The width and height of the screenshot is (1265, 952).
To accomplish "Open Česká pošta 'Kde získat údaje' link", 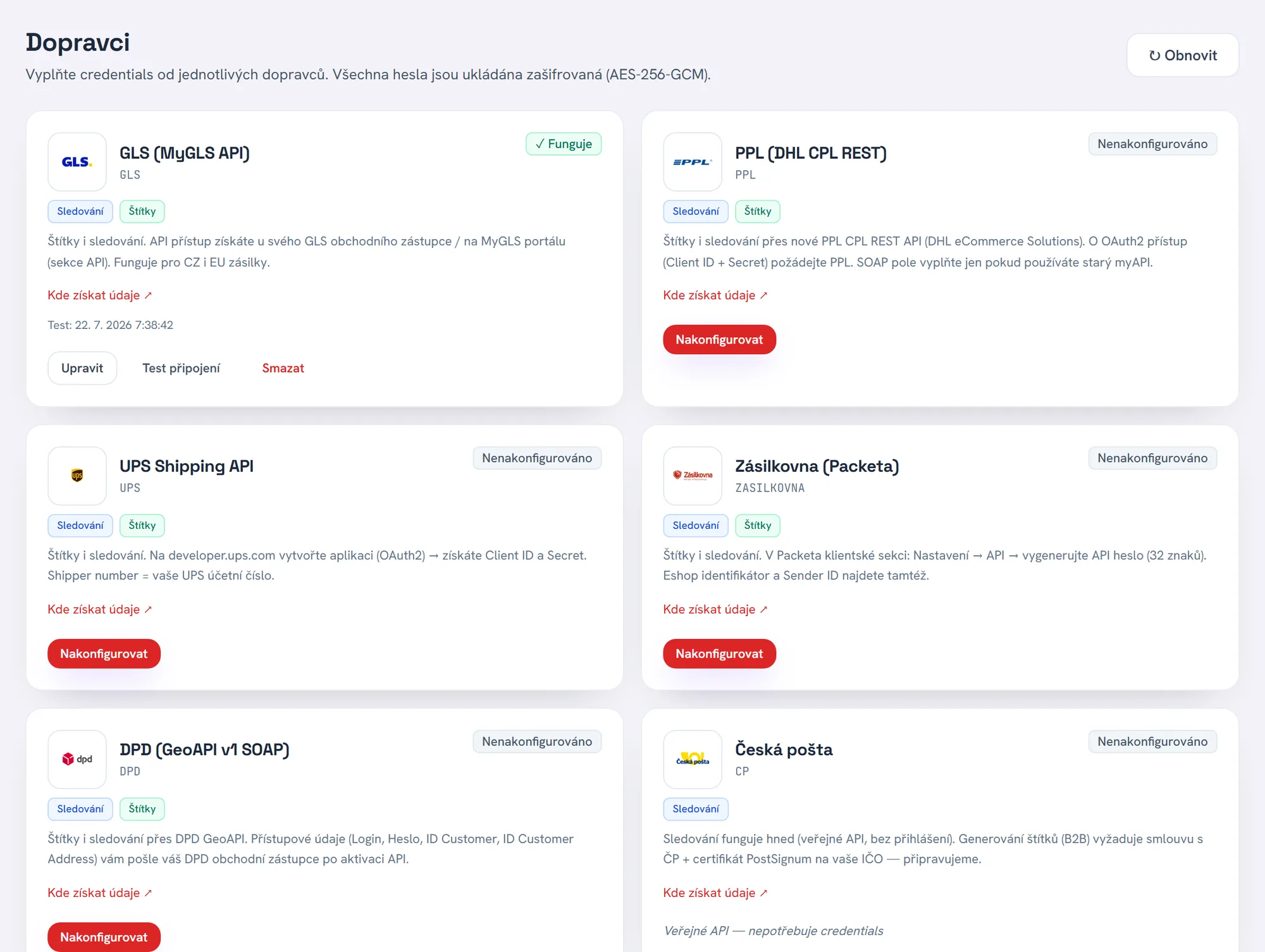I will click(715, 893).
